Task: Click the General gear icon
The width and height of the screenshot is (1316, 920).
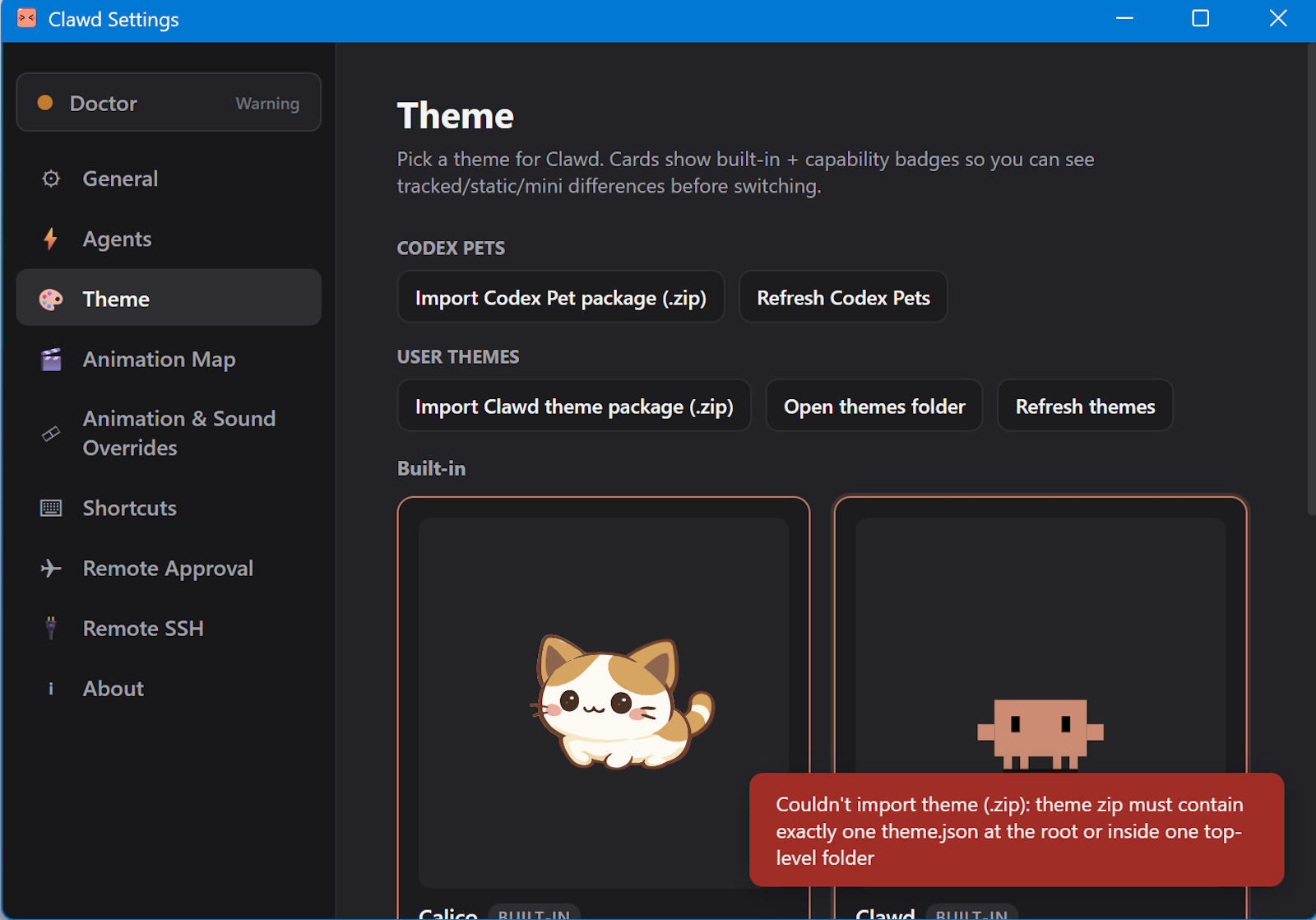Action: click(51, 179)
